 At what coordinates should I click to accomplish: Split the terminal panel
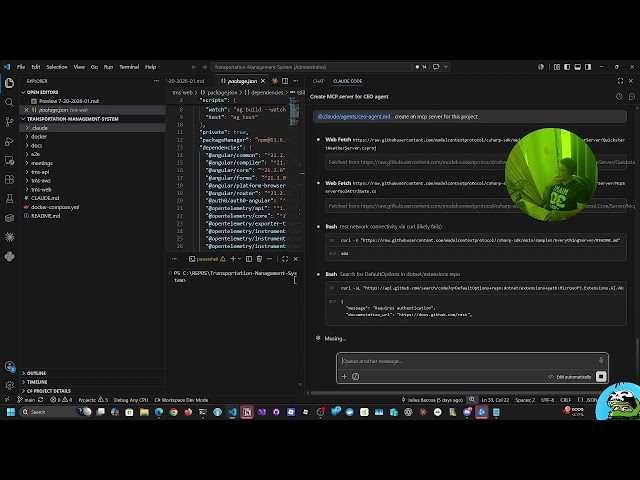tap(249, 259)
